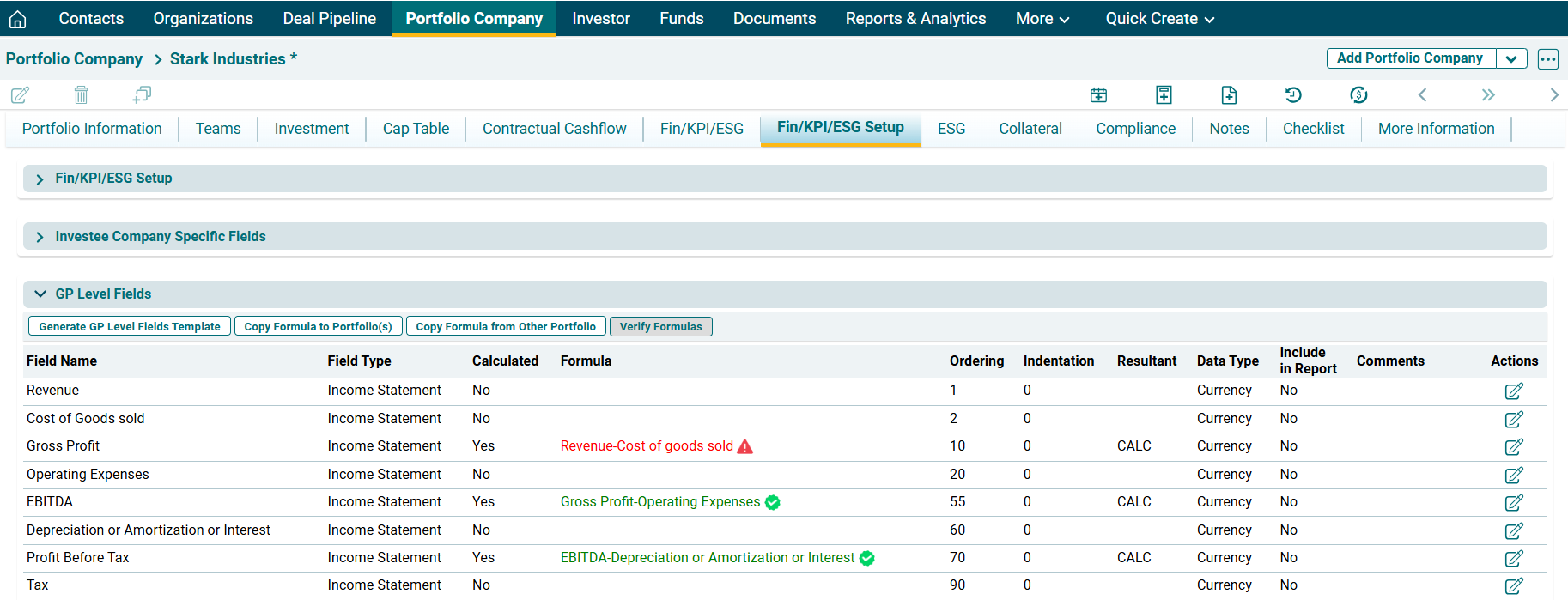The height and width of the screenshot is (600, 1568).
Task: Open the Quick Create menu
Action: (1159, 19)
